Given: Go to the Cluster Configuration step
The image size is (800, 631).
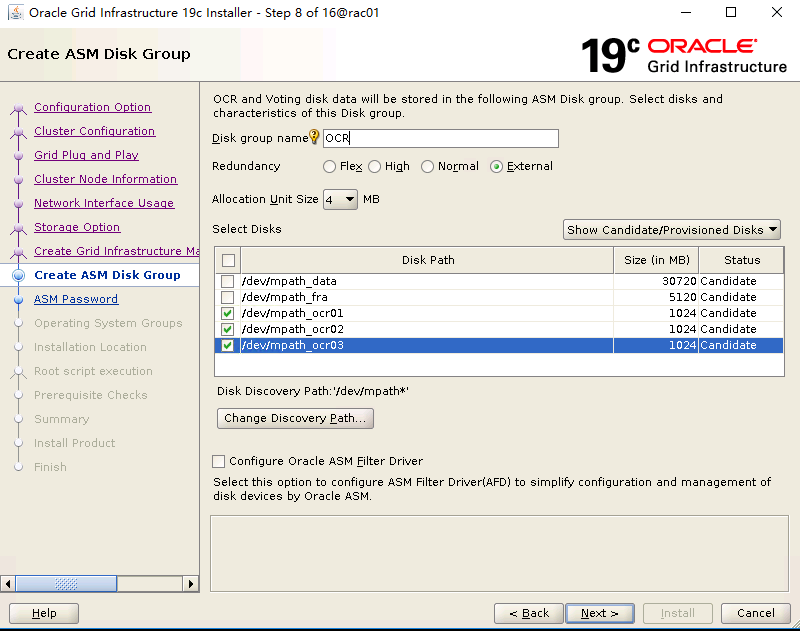Looking at the screenshot, I should coord(94,131).
